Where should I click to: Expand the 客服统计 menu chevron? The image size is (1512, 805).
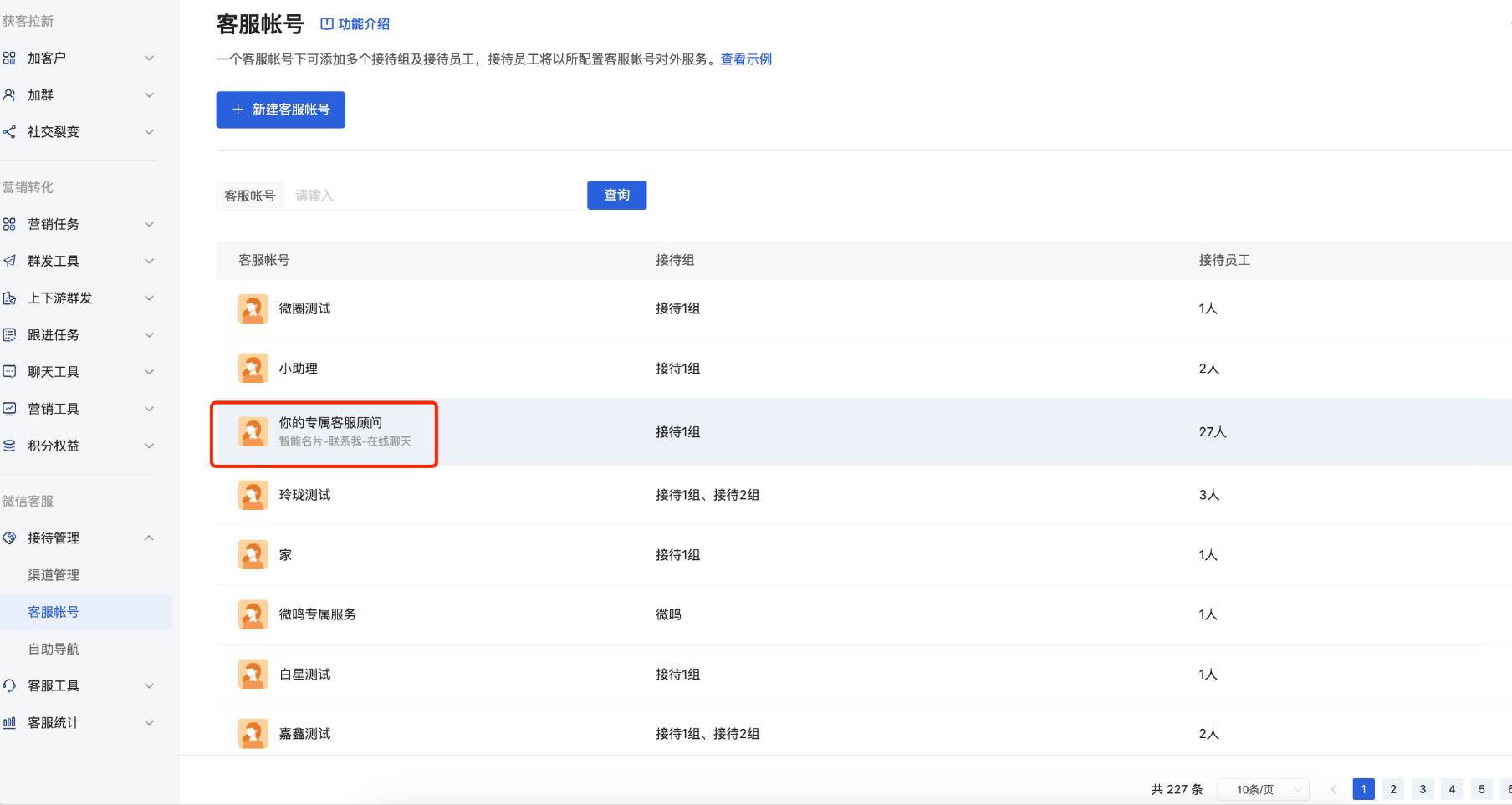149,723
